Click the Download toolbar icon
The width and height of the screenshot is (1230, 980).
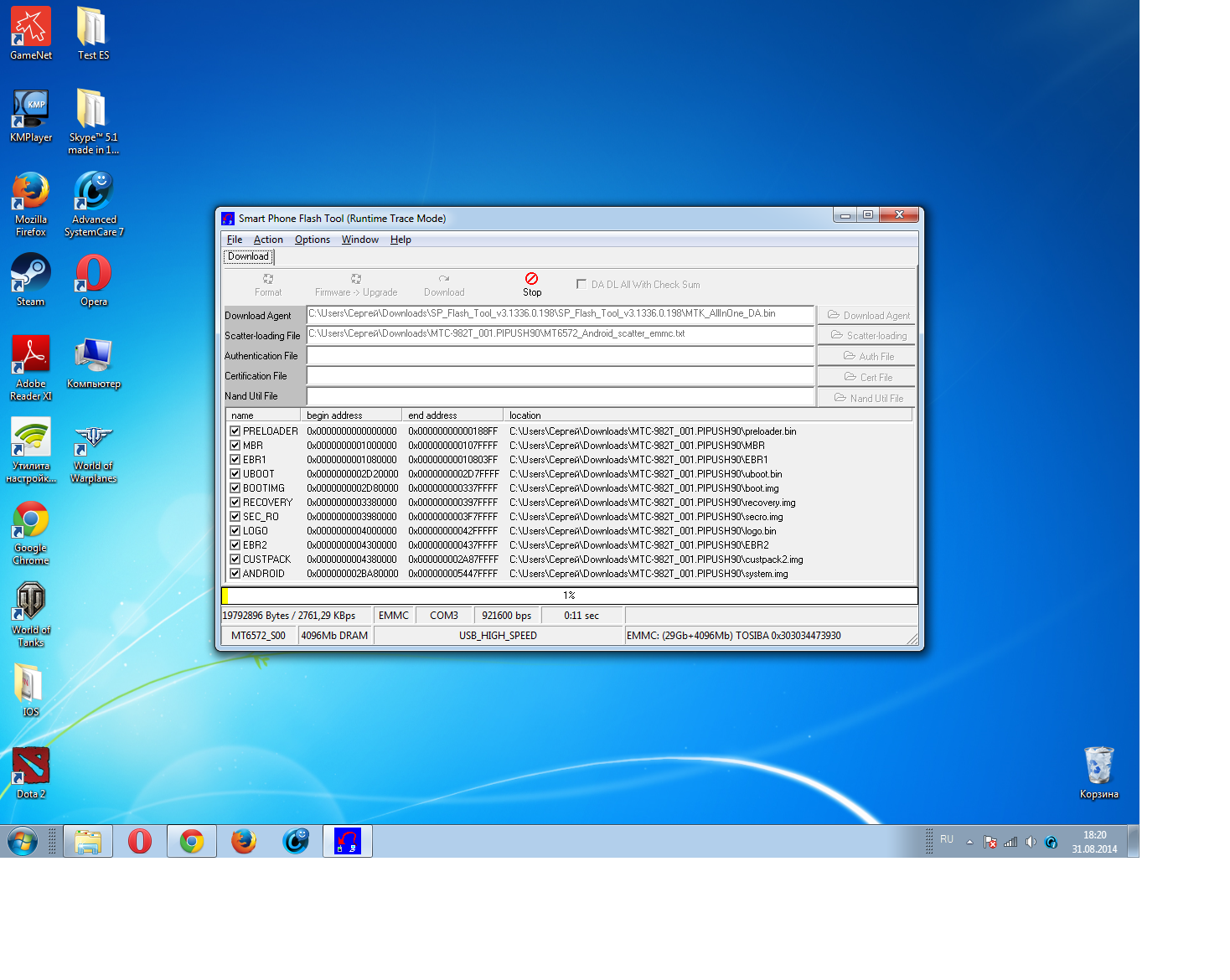tap(444, 285)
